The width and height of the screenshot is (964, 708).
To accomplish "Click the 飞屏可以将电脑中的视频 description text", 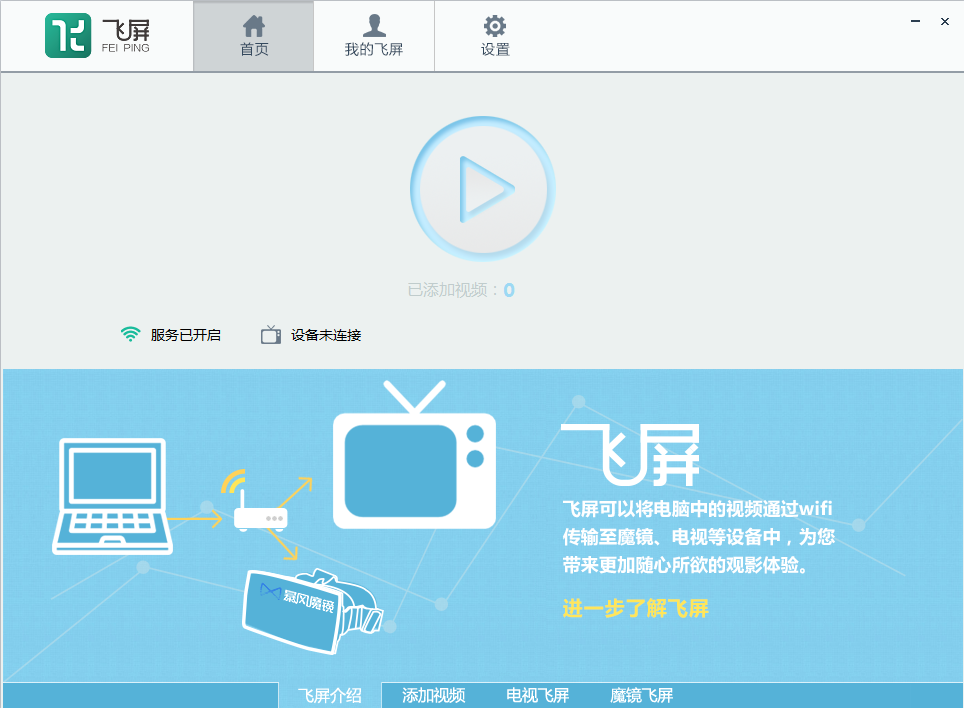I will click(698, 537).
